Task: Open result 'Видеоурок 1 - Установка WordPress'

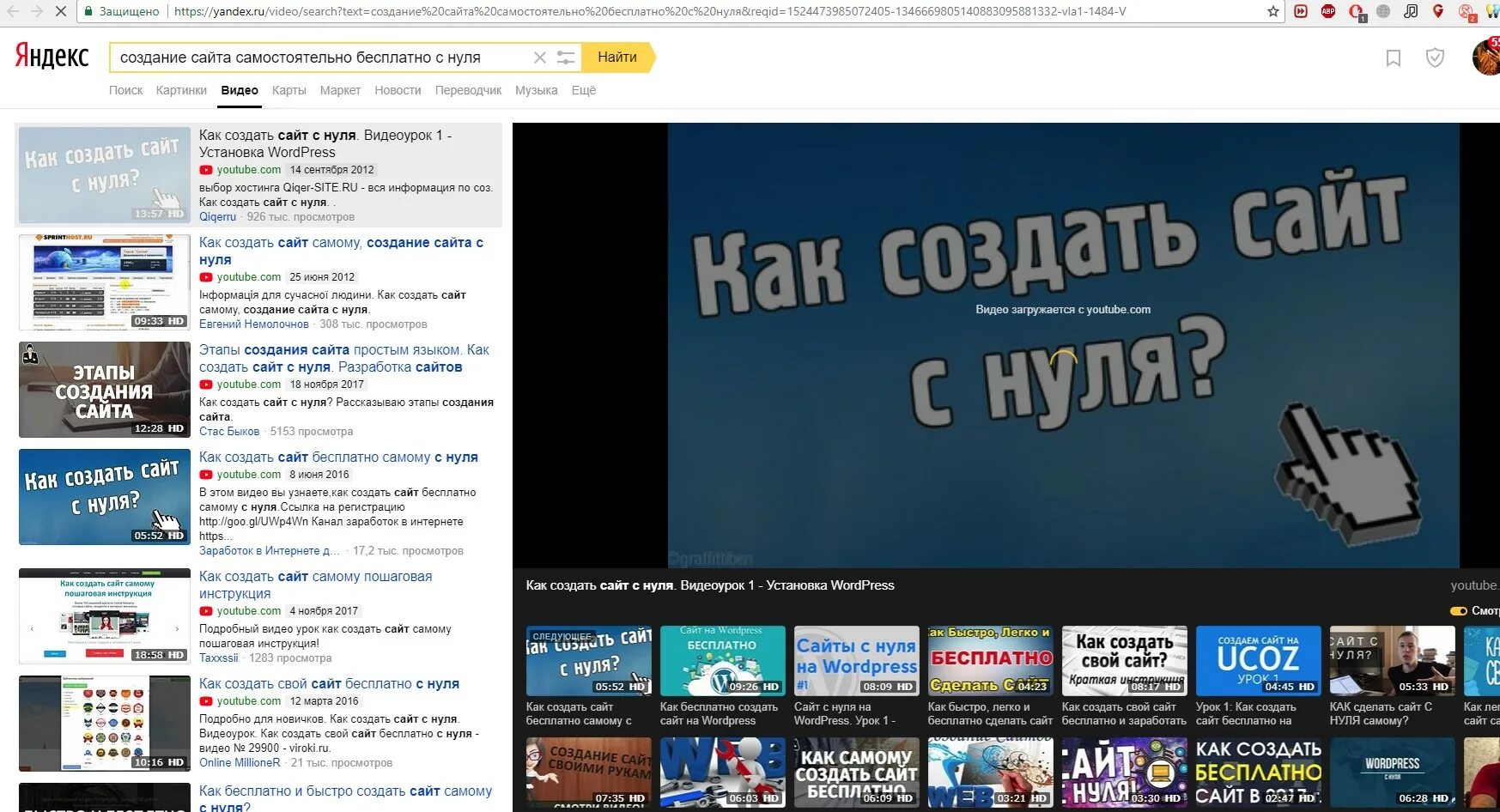Action: [x=325, y=143]
